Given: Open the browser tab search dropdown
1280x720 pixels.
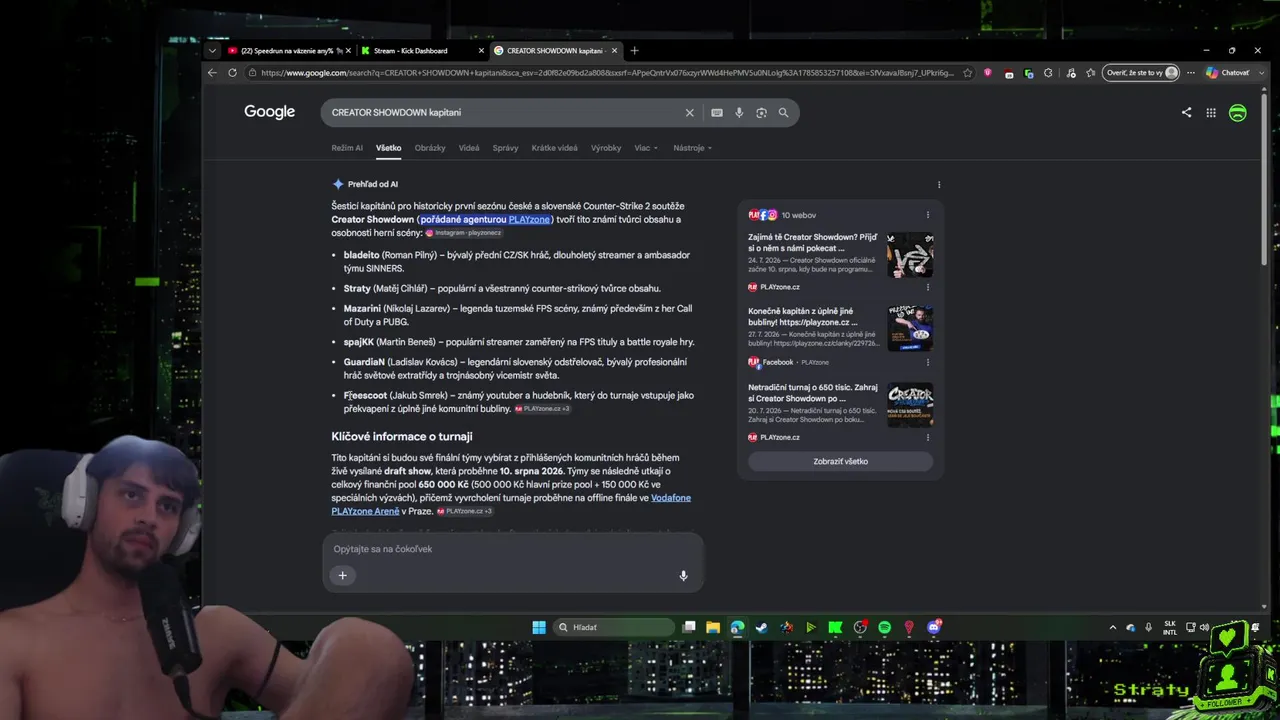Looking at the screenshot, I should tap(212, 50).
